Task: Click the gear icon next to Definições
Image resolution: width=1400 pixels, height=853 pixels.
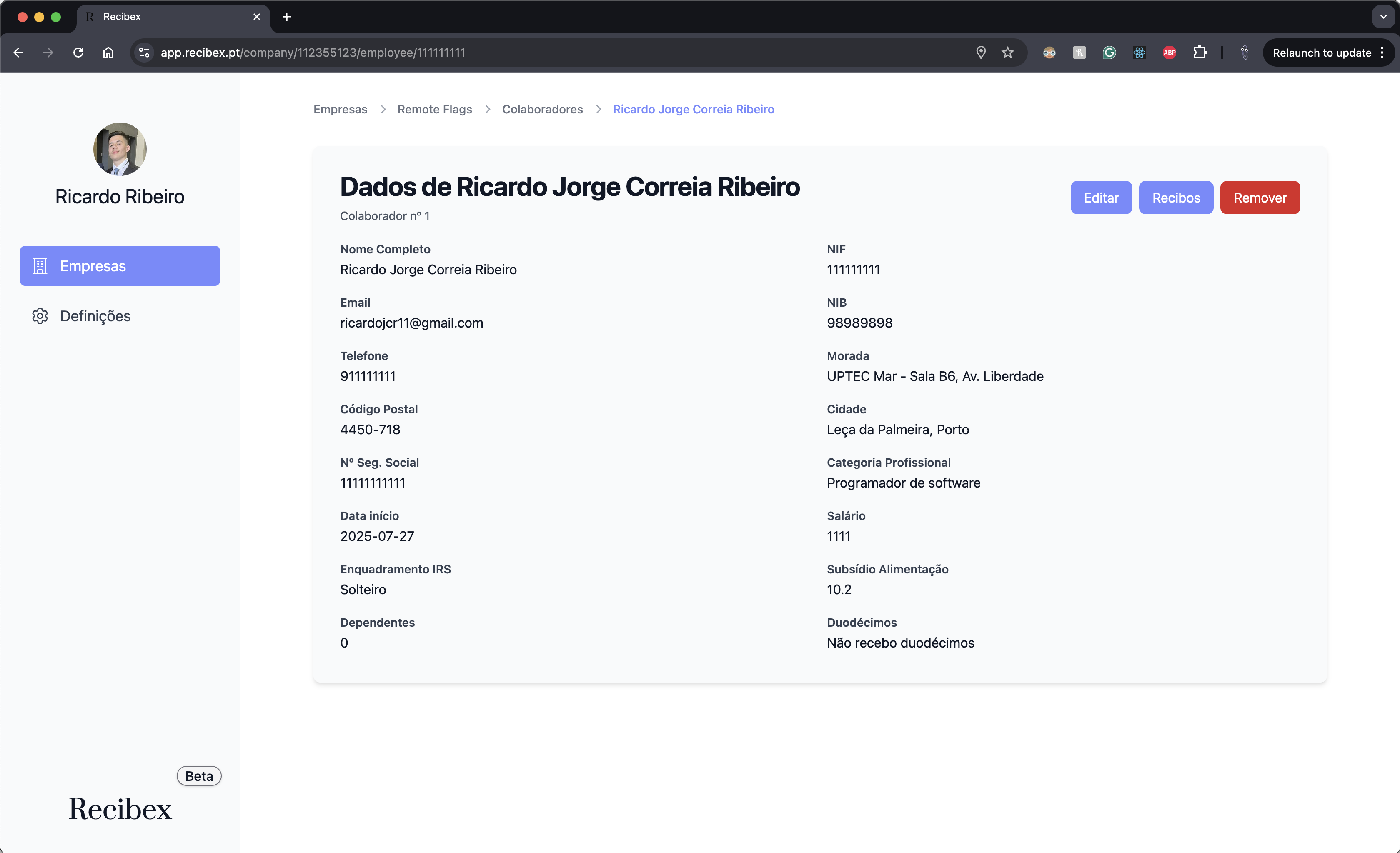Action: pyautogui.click(x=40, y=316)
